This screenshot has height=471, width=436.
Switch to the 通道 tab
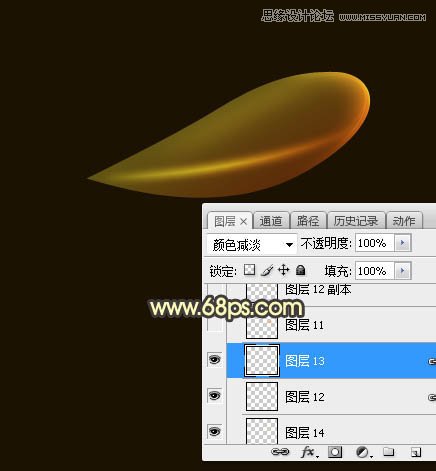tap(271, 221)
